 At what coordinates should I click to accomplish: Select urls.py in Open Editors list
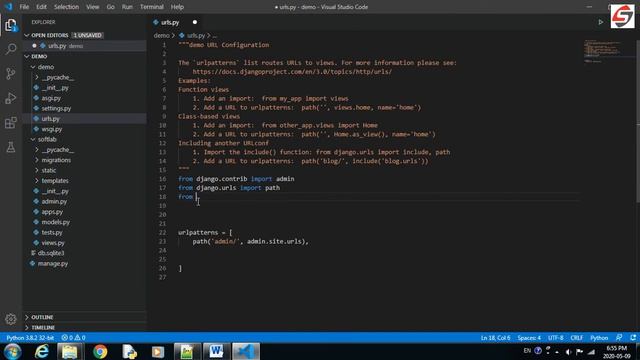coord(84,46)
